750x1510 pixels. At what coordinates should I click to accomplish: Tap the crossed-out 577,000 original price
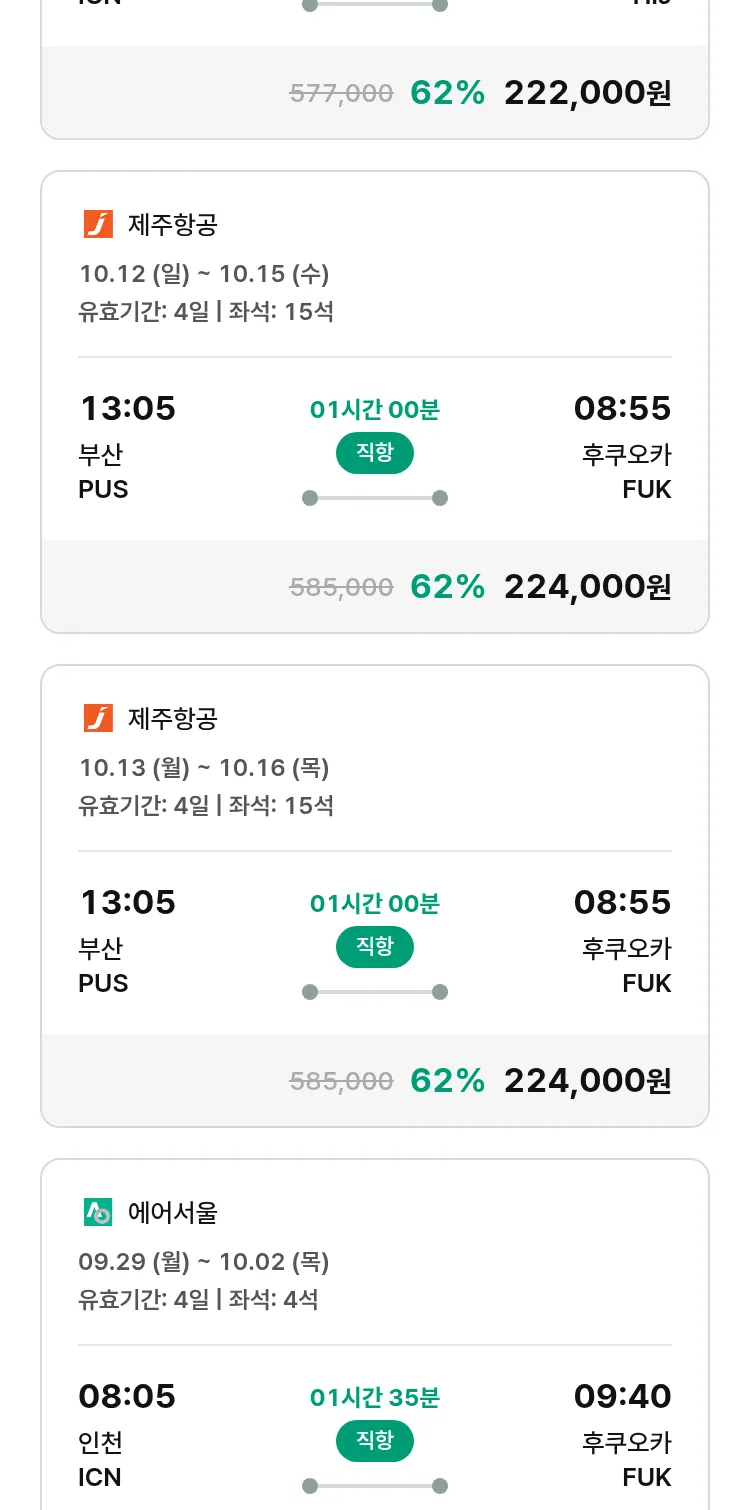coord(341,94)
